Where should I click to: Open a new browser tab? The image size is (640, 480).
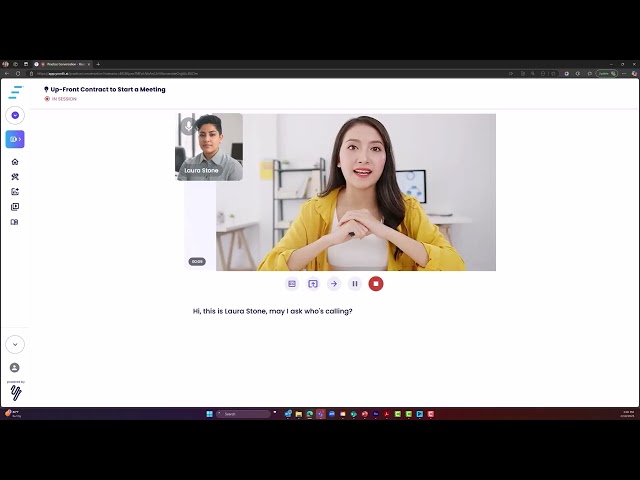point(98,64)
